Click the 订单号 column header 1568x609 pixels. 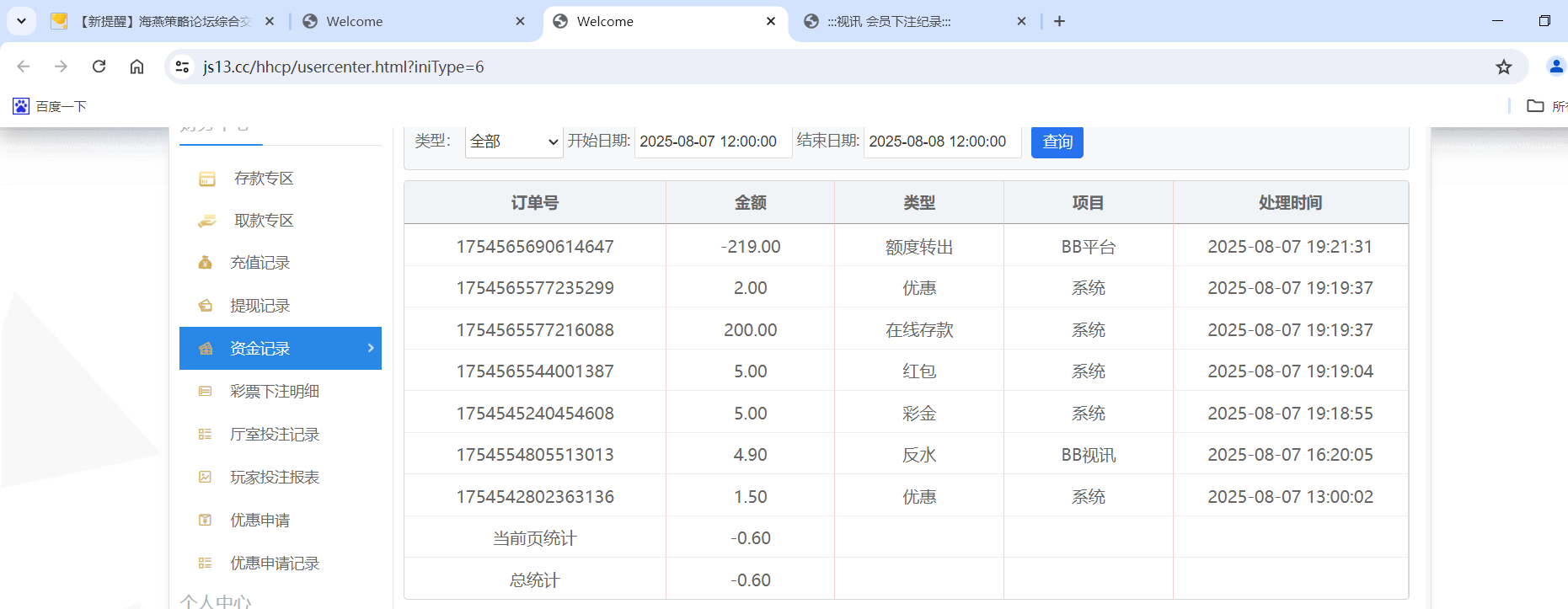click(535, 203)
